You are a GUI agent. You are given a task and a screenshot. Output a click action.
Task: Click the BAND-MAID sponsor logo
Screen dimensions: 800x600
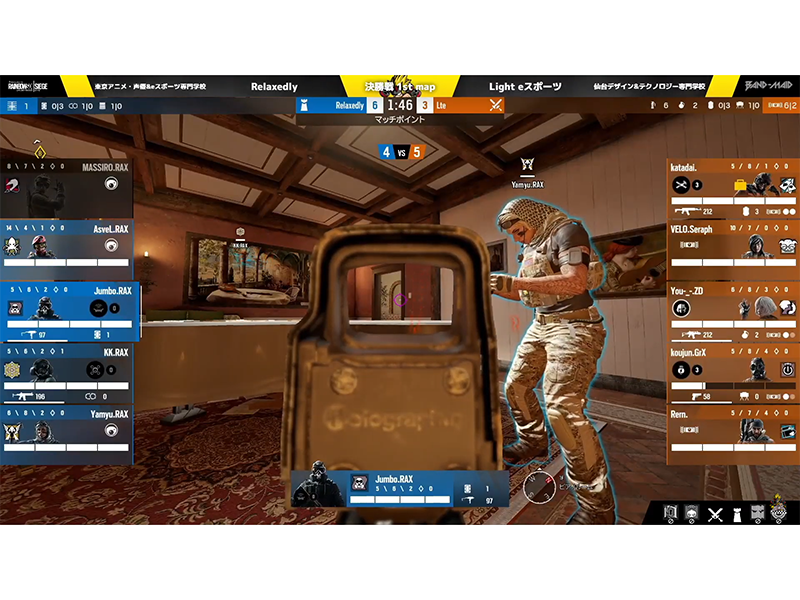coord(768,85)
